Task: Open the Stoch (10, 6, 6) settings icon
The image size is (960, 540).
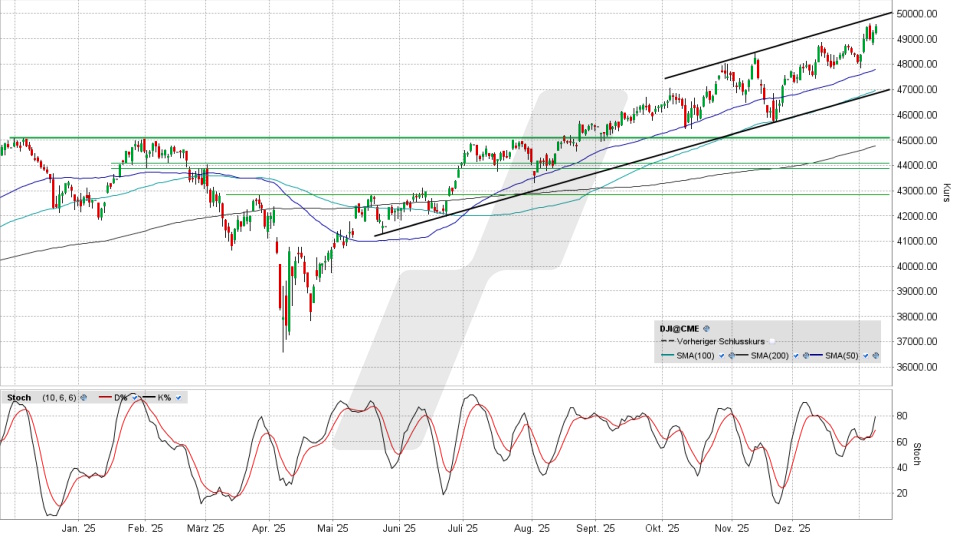Action: tap(84, 398)
